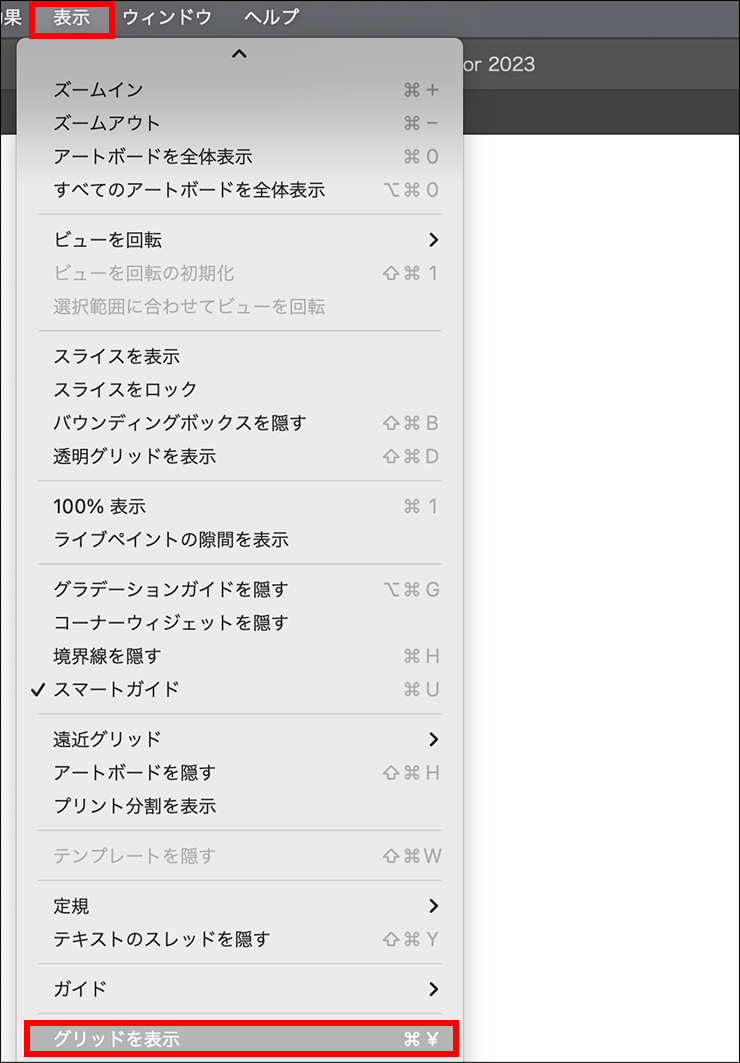Choose ズームイン menu item

98,90
